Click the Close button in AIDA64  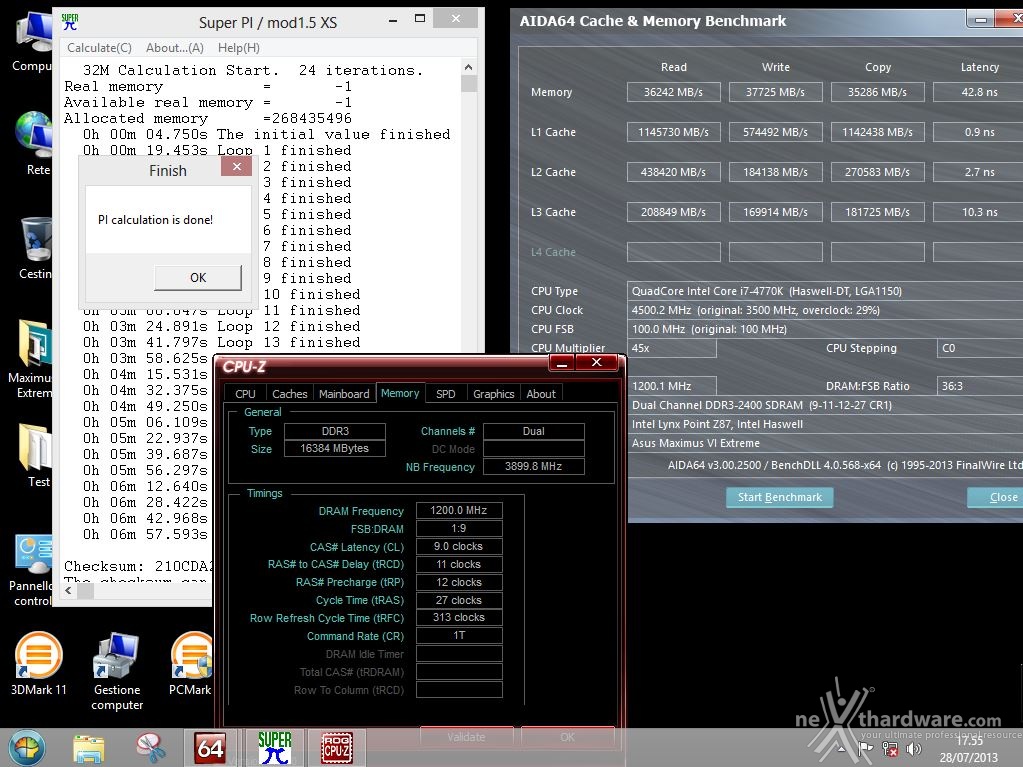tap(998, 497)
